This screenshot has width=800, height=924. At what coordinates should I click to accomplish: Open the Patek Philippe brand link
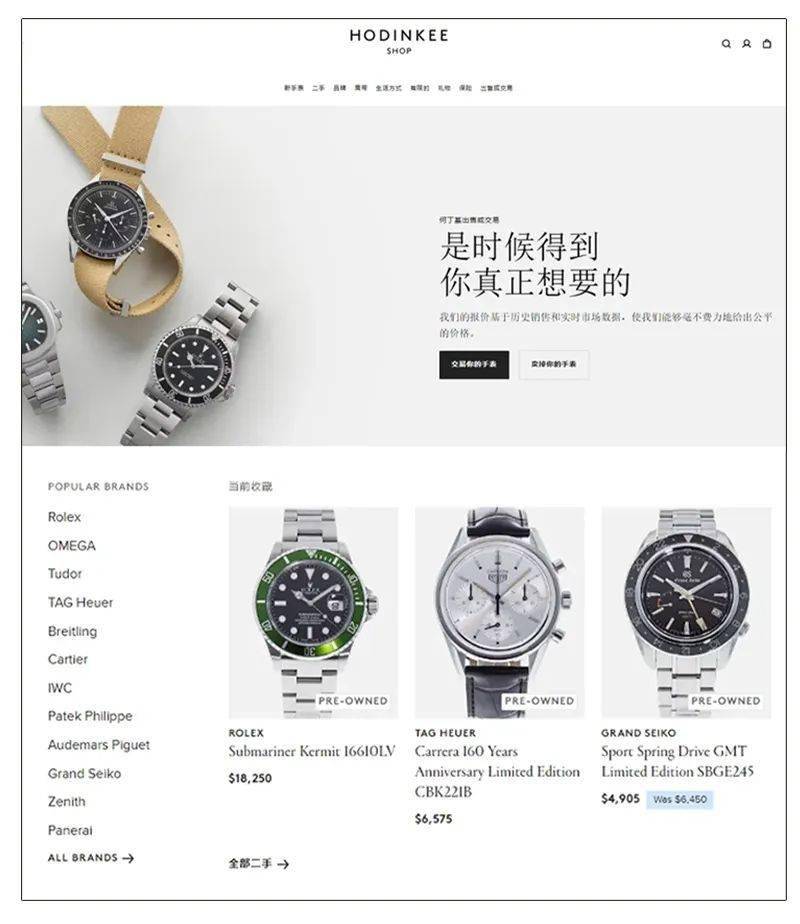tap(90, 716)
